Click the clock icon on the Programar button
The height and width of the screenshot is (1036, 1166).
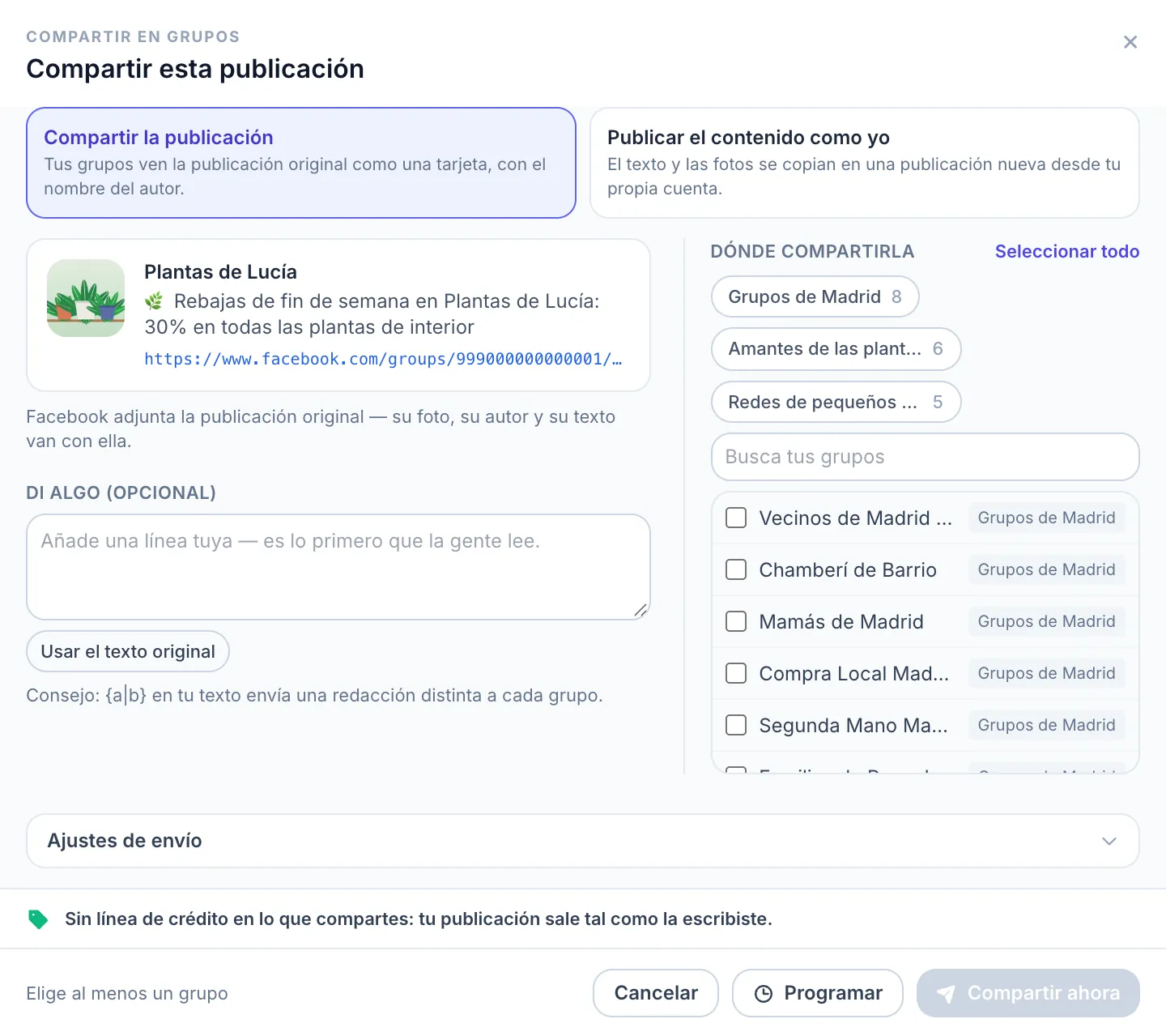point(763,993)
